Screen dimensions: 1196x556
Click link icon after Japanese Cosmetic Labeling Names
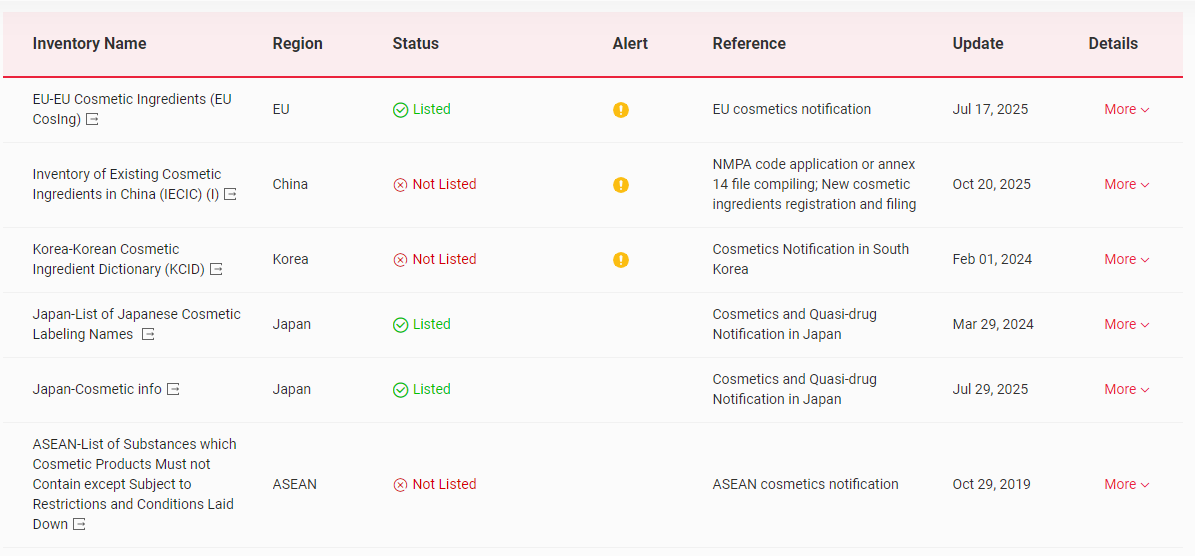[148, 335]
